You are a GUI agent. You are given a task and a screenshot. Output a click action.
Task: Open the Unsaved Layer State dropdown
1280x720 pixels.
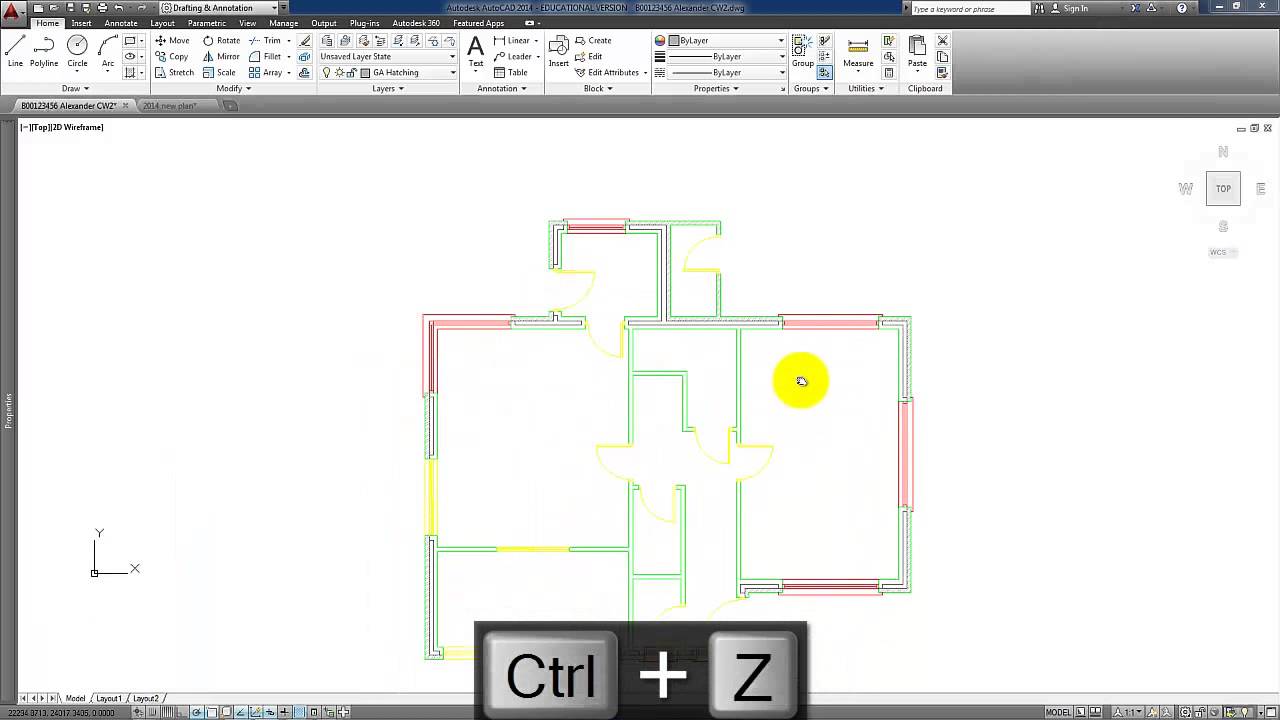(x=387, y=57)
